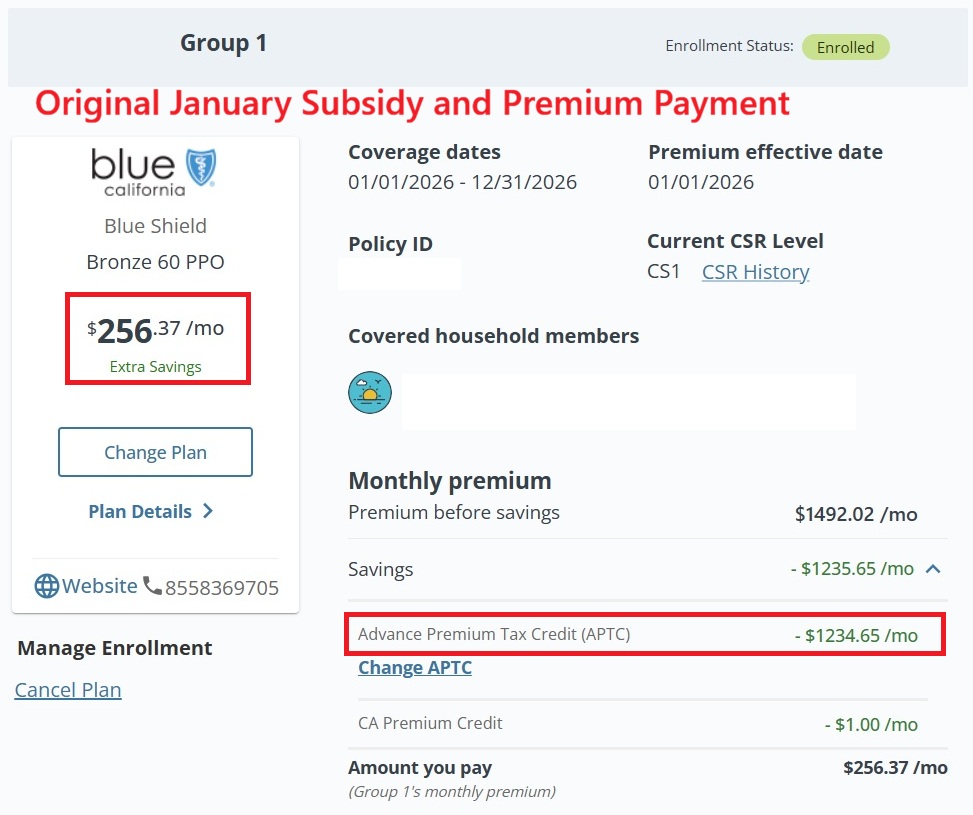Click the Enrolled status badge
The height and width of the screenshot is (815, 973).
click(x=845, y=46)
